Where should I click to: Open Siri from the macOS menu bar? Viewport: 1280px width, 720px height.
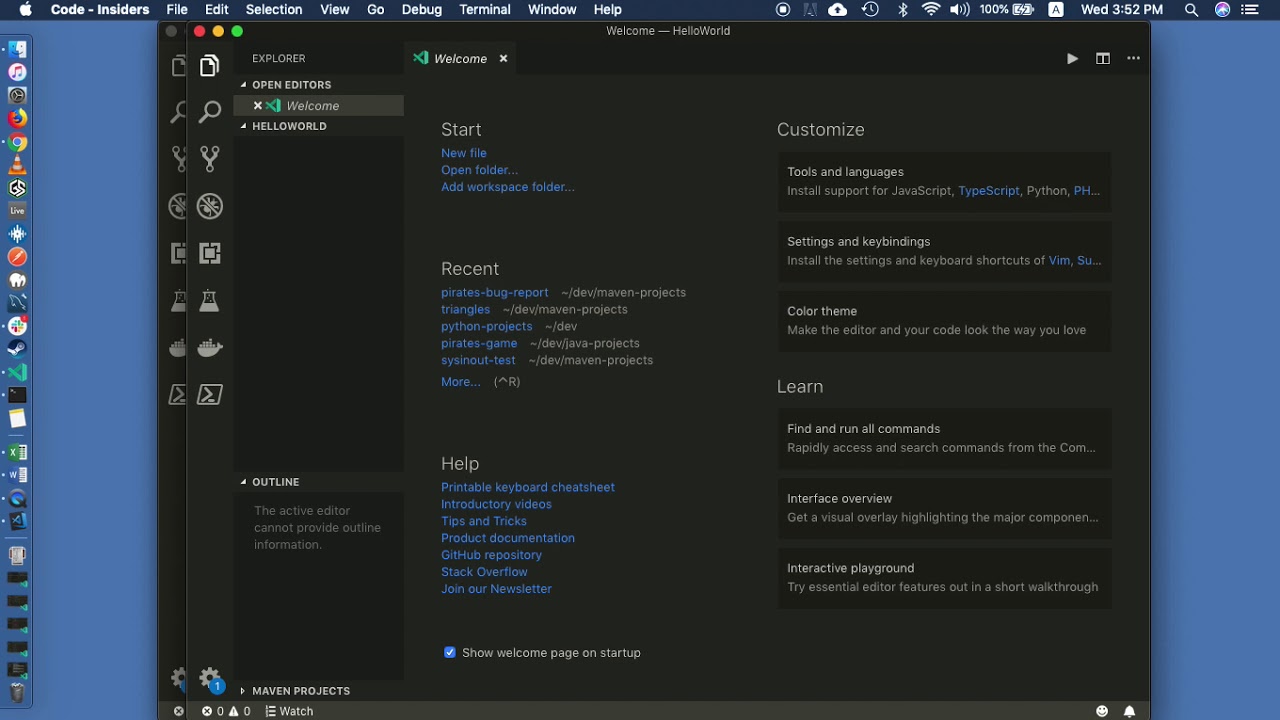click(1222, 10)
